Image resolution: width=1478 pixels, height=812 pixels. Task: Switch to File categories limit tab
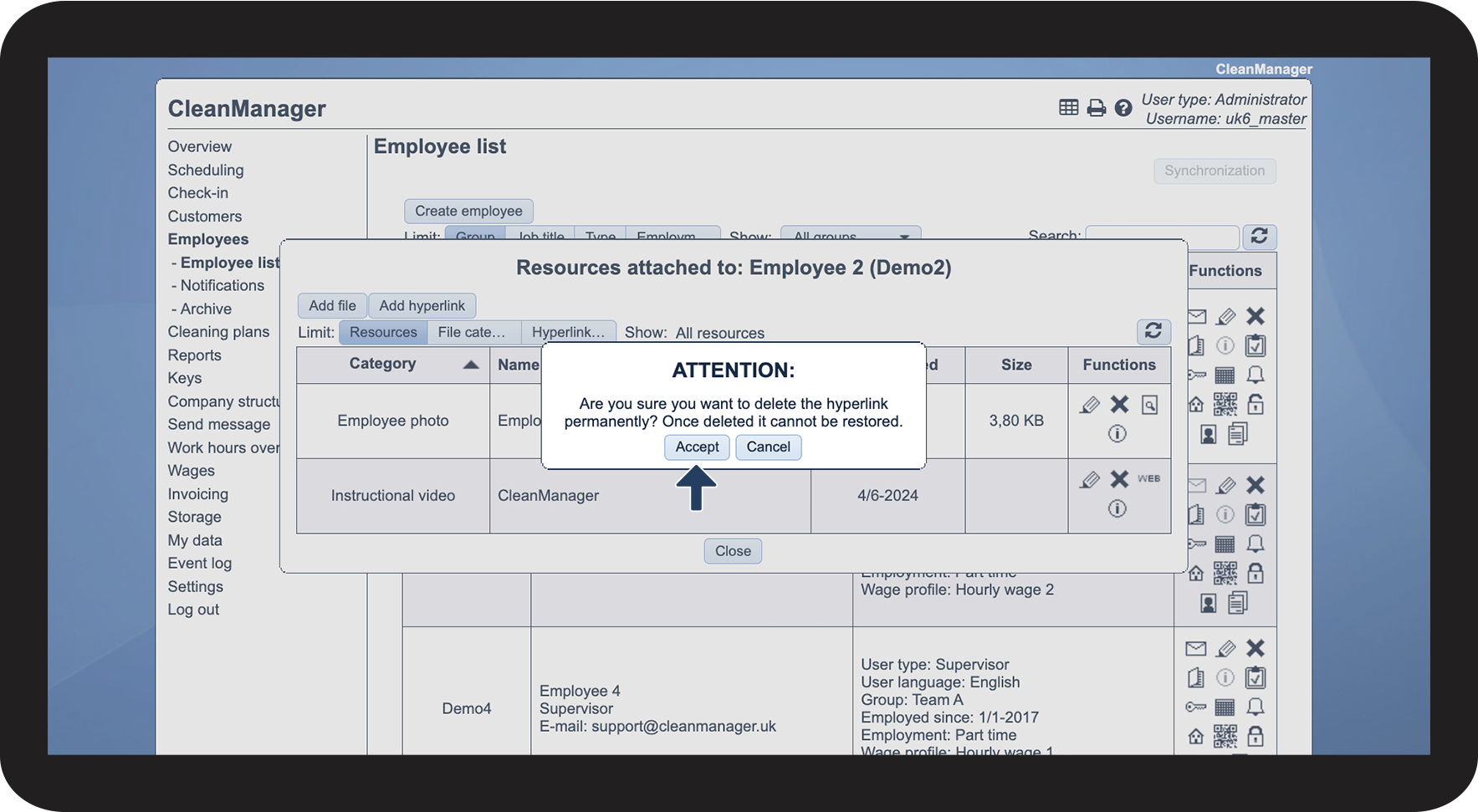[x=473, y=332]
